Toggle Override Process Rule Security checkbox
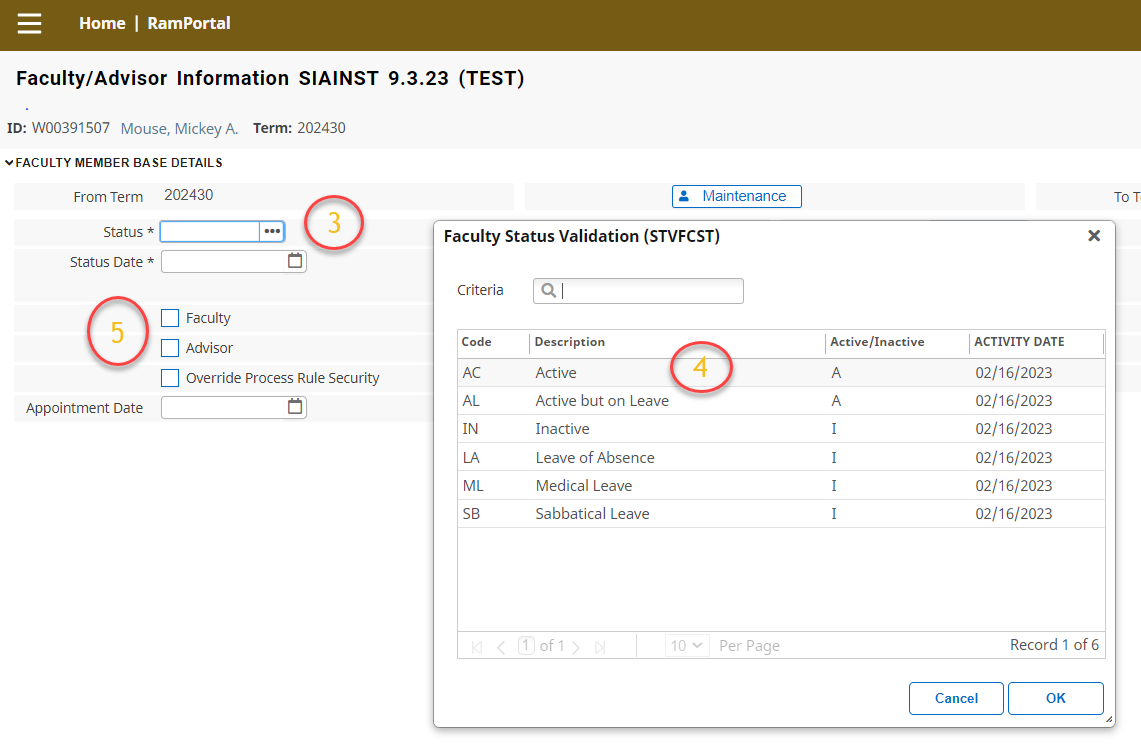Viewport: 1141px width, 753px height. 170,378
